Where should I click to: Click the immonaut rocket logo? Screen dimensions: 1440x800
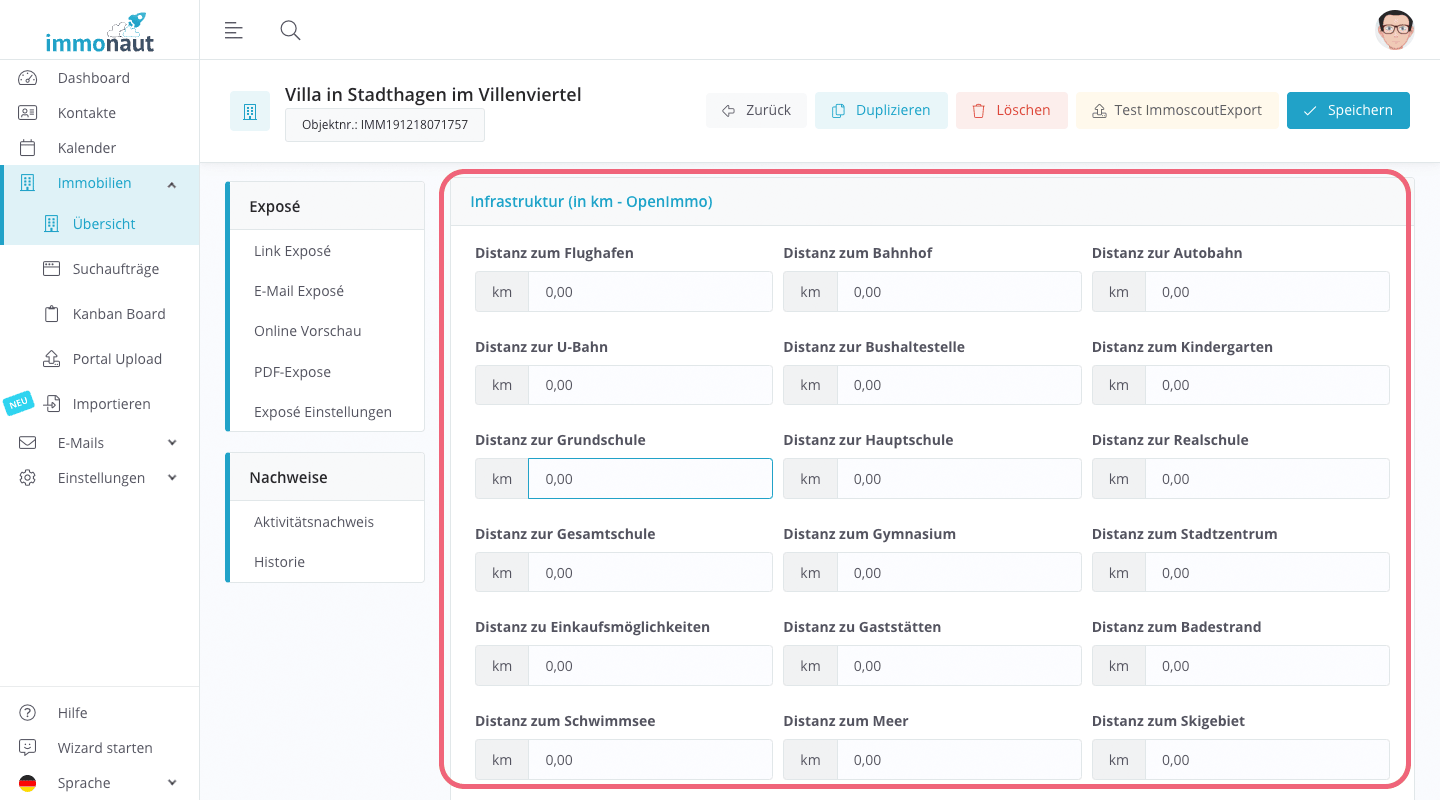click(x=100, y=32)
